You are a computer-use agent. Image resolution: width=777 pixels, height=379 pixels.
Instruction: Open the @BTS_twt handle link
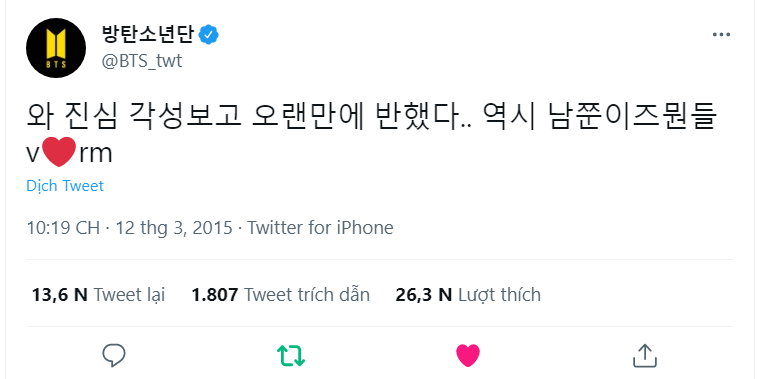(142, 61)
